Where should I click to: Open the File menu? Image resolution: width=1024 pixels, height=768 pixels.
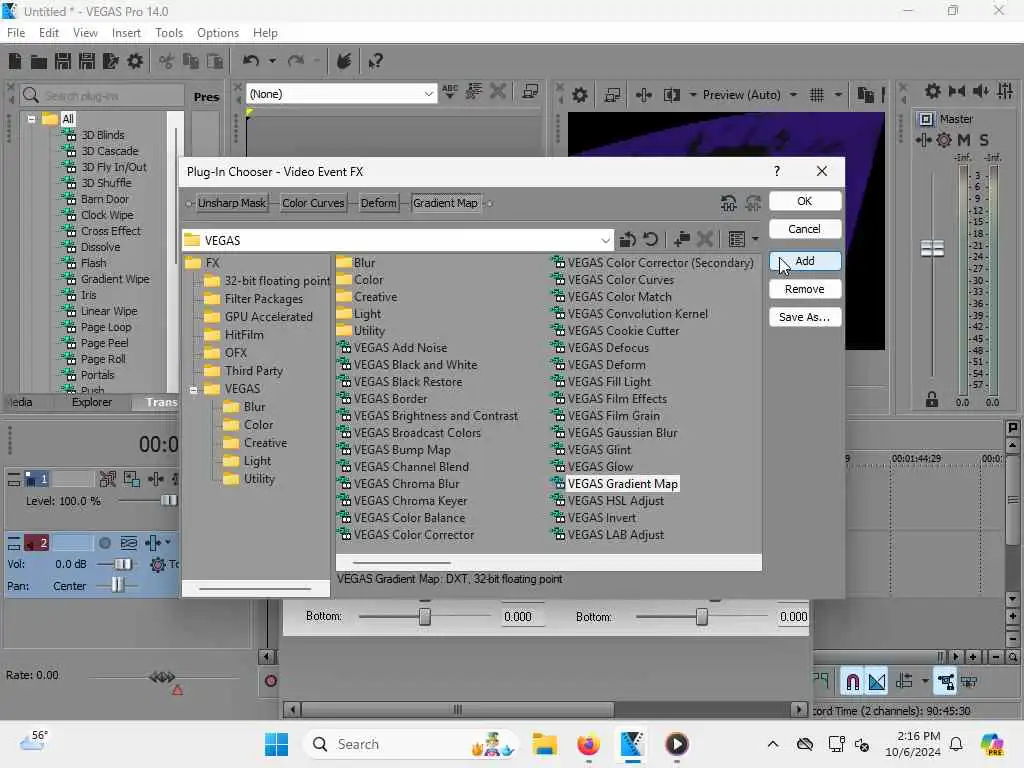tap(16, 33)
